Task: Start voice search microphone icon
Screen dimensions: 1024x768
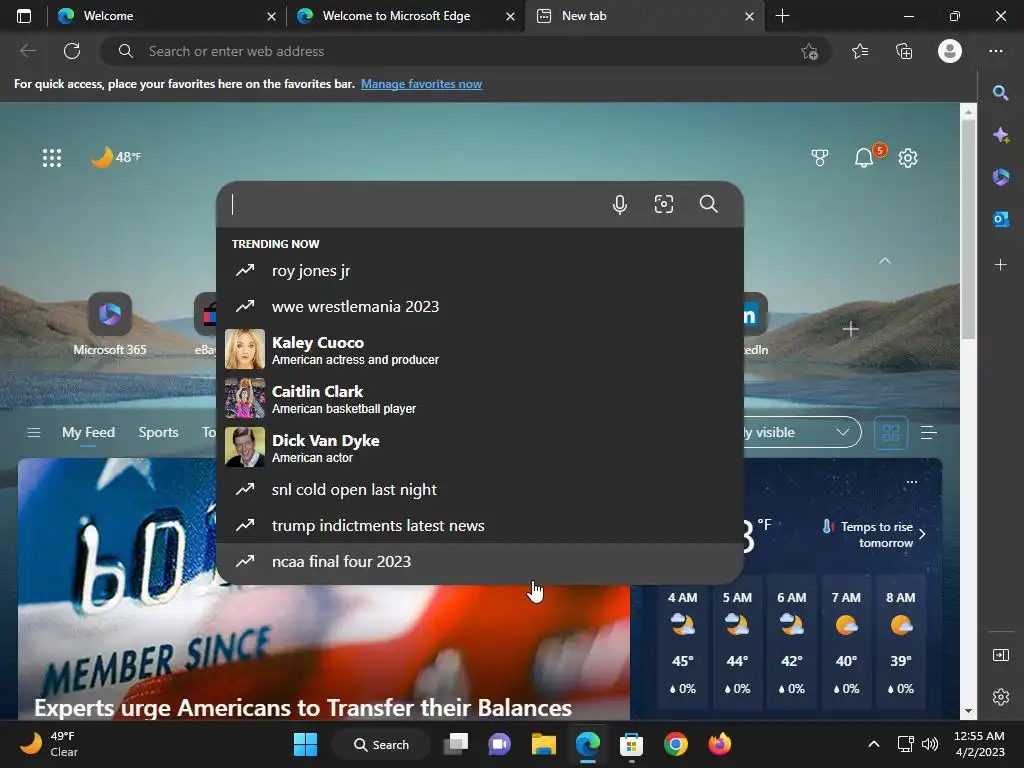Action: [x=620, y=204]
